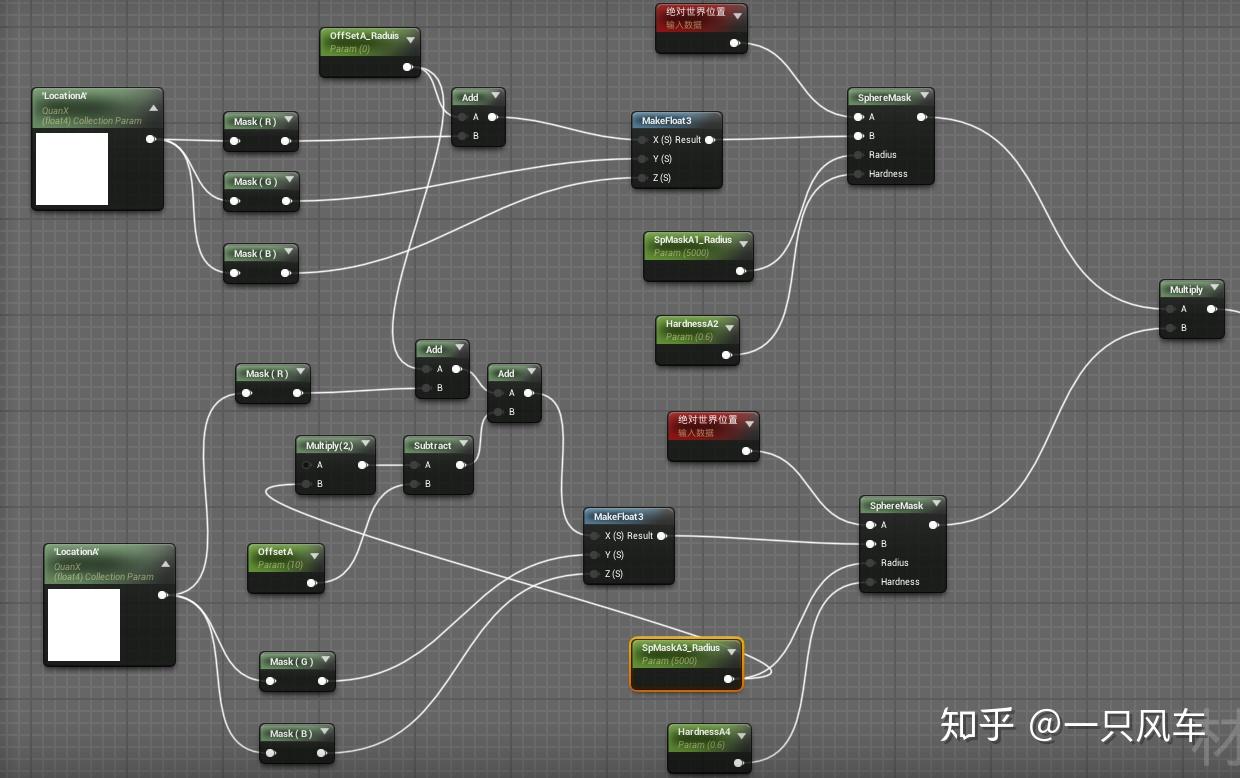Click the white preview swatch of the LocationA parameter
Screen dimensions: 1240x778
click(72, 170)
